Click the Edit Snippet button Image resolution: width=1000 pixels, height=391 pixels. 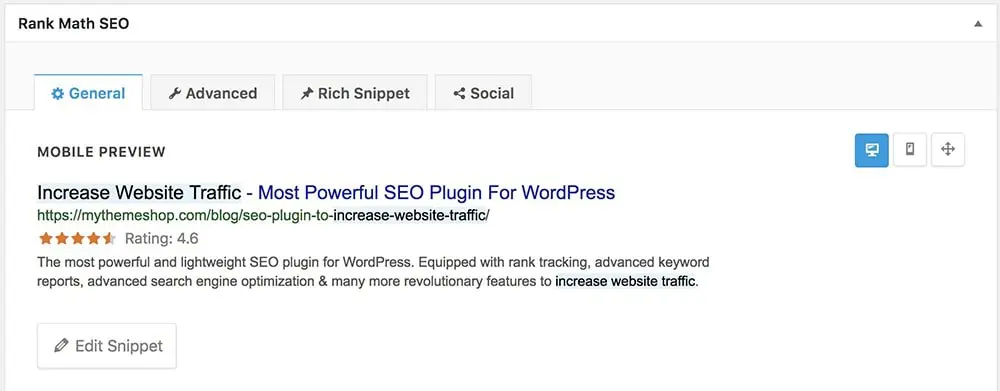tap(107, 346)
